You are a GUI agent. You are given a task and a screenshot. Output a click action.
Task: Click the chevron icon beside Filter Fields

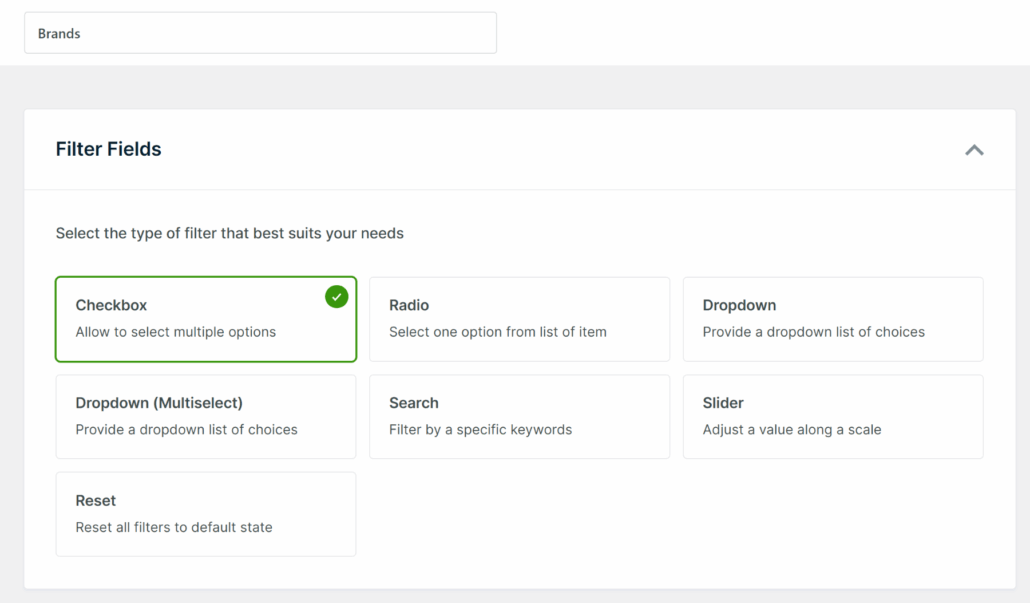(x=974, y=149)
